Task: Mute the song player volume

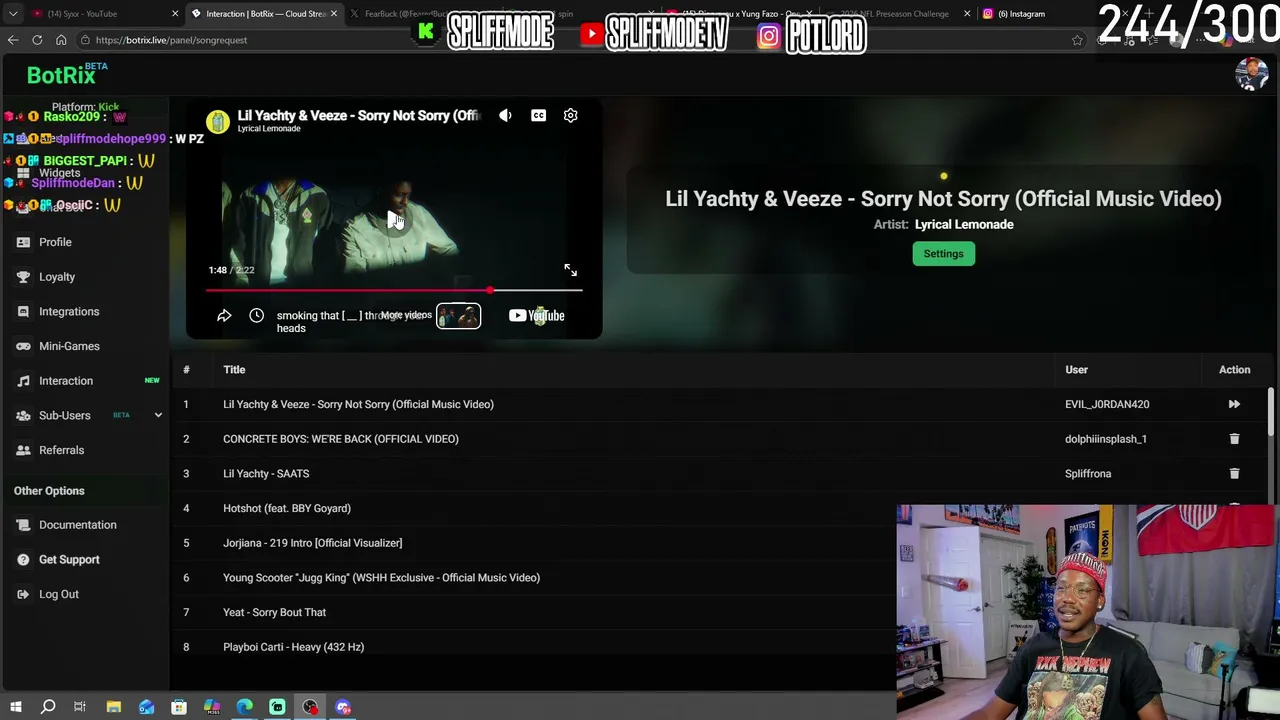Action: pyautogui.click(x=505, y=115)
